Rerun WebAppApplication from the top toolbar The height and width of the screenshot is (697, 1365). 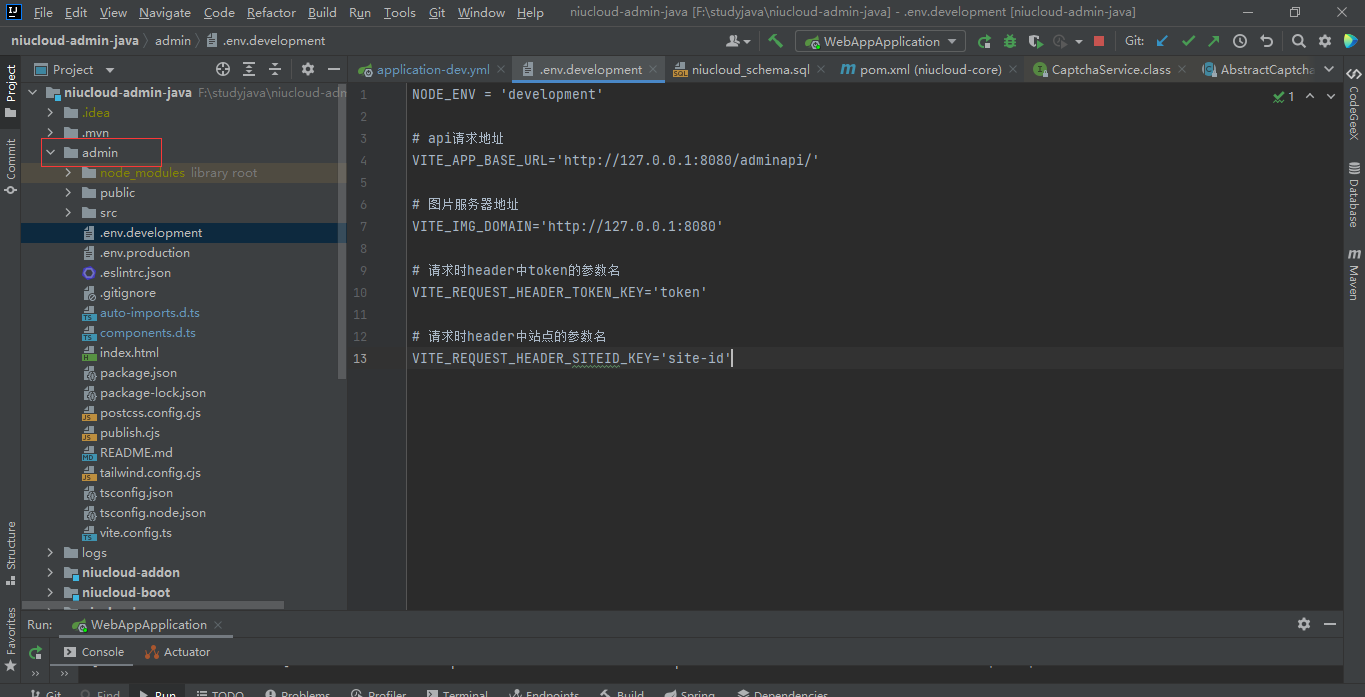[984, 41]
